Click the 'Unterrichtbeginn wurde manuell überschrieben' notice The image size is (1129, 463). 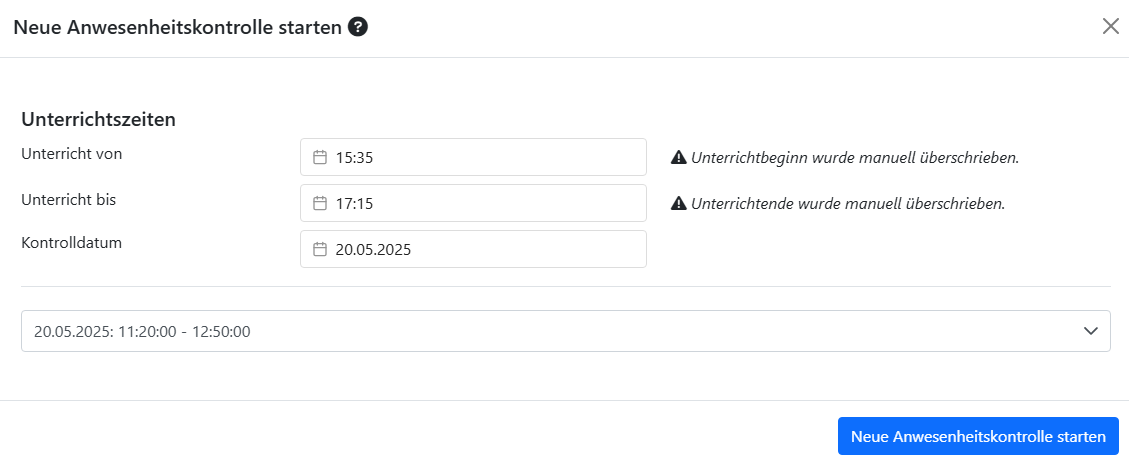855,157
